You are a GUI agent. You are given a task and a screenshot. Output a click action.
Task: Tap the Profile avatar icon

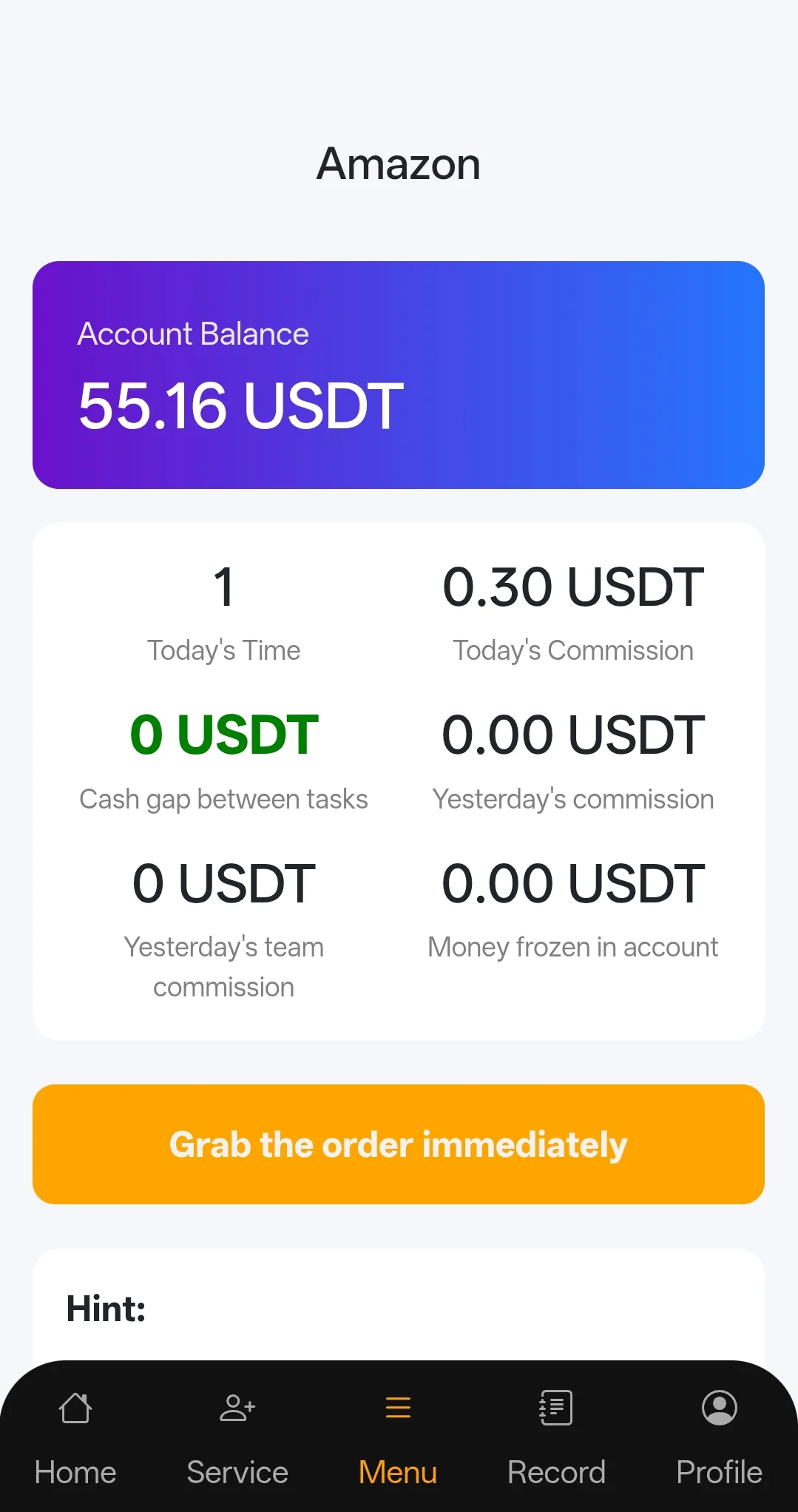click(x=719, y=1408)
